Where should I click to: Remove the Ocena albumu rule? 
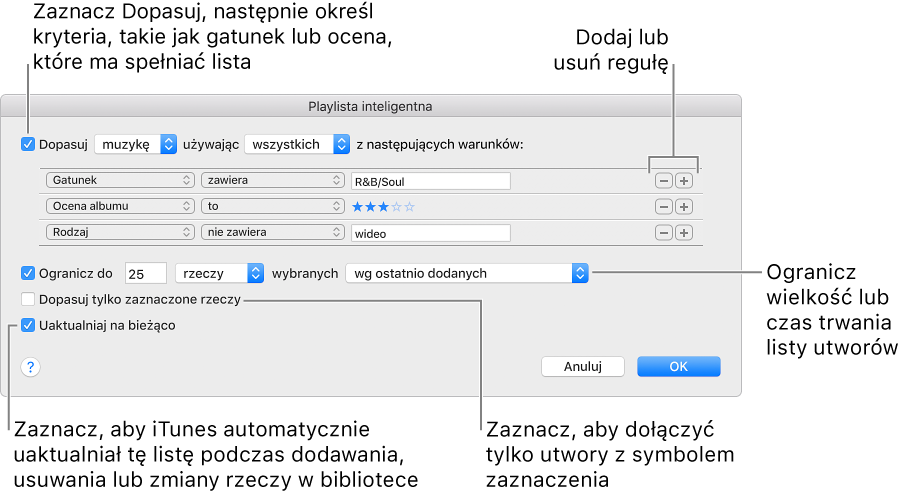pos(663,207)
